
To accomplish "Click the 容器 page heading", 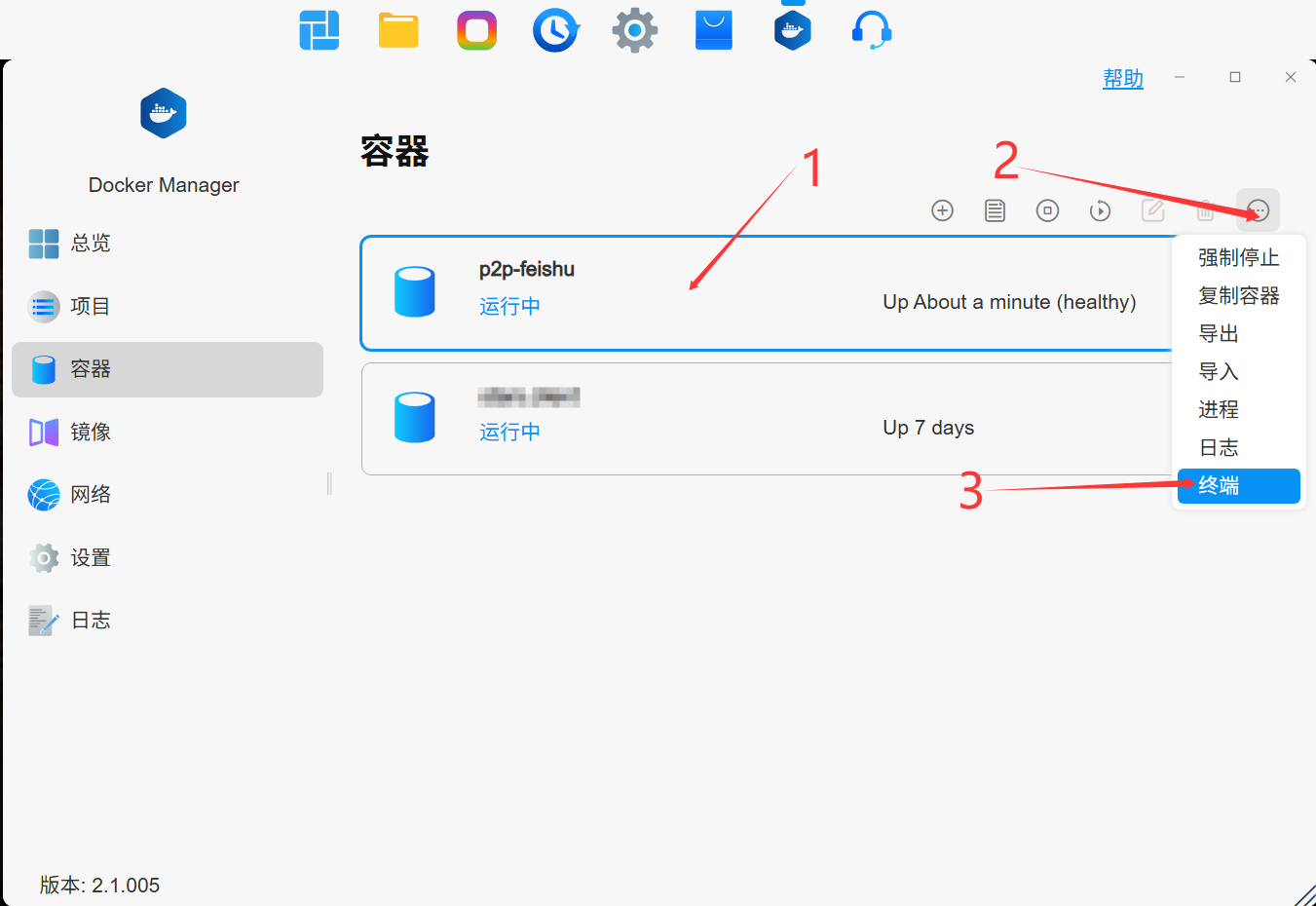I will point(395,151).
